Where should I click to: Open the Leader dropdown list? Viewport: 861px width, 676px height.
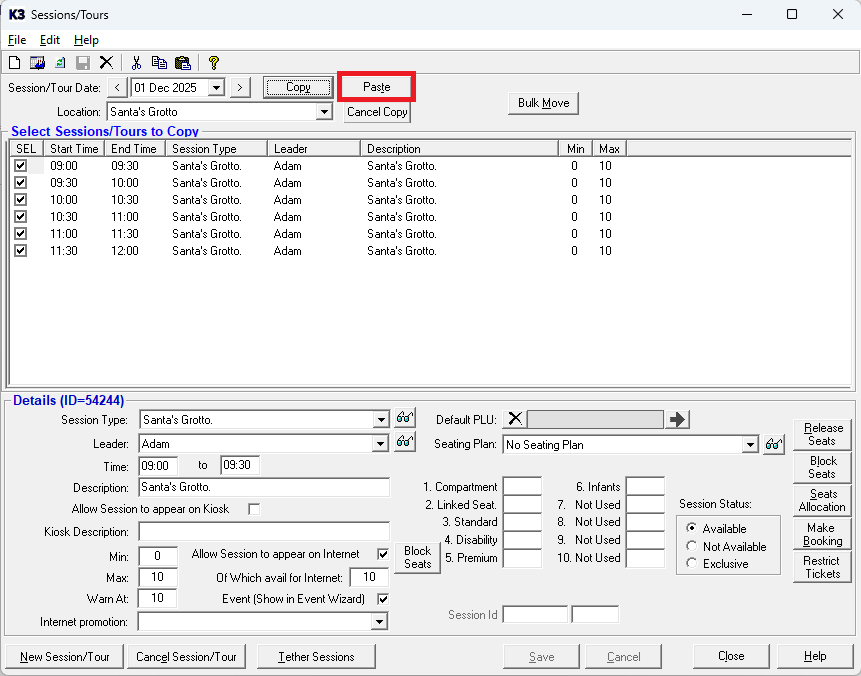click(379, 443)
